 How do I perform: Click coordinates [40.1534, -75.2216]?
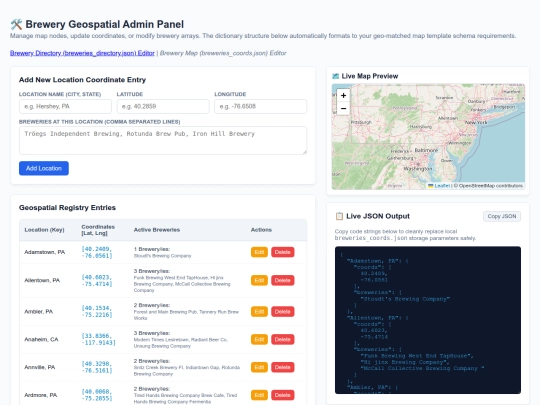[97, 312]
